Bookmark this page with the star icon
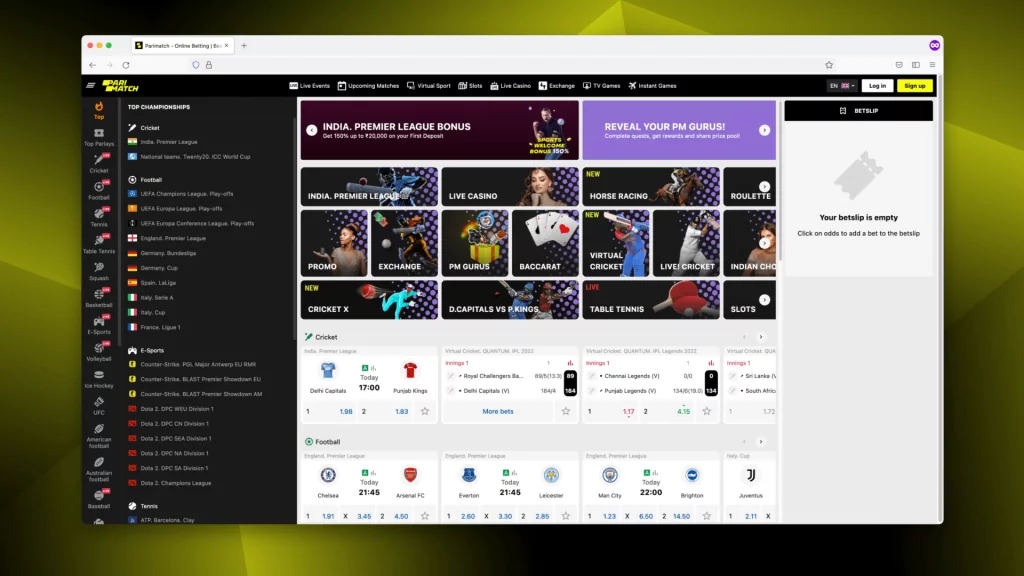 (x=829, y=65)
